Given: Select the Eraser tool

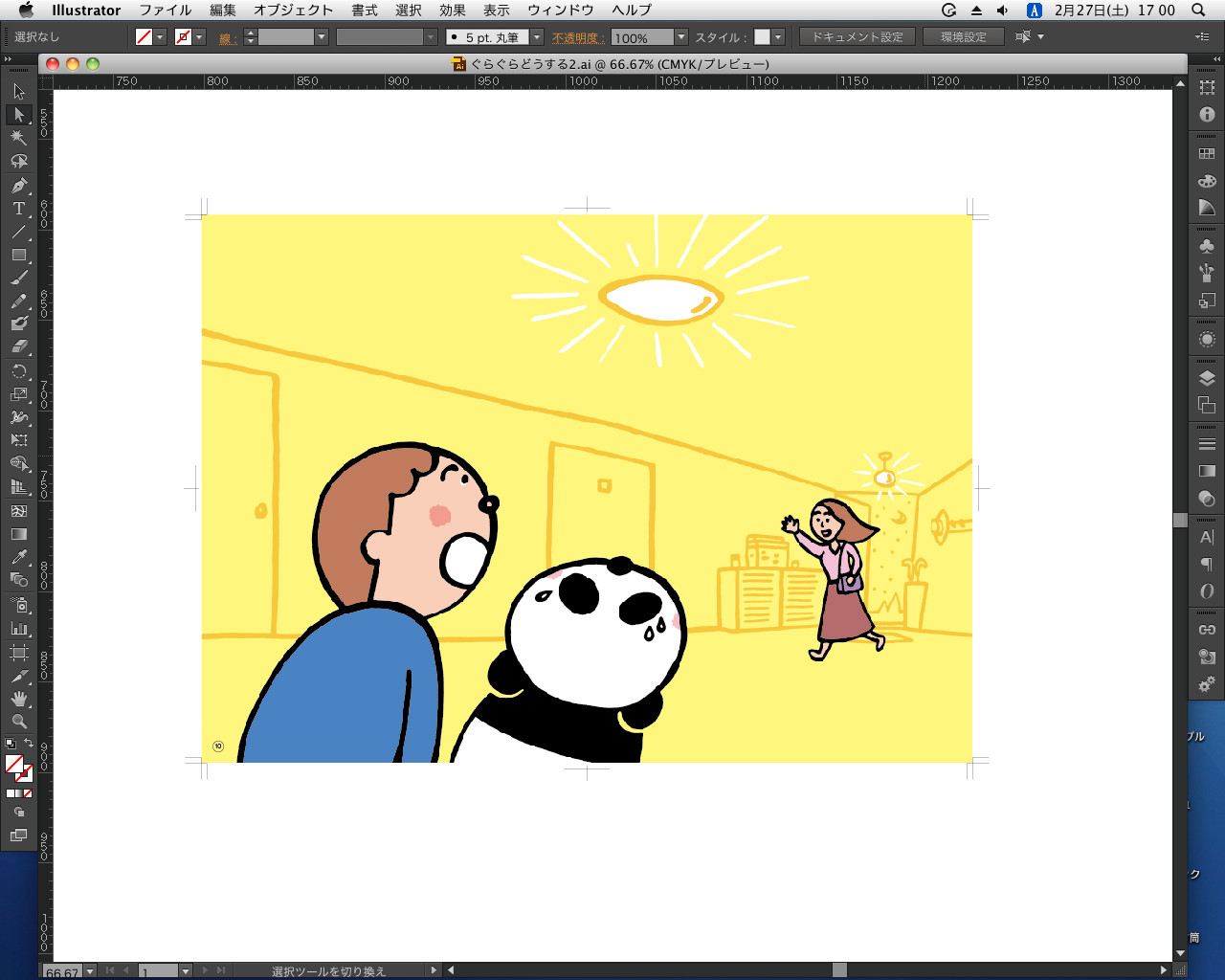Looking at the screenshot, I should [19, 347].
